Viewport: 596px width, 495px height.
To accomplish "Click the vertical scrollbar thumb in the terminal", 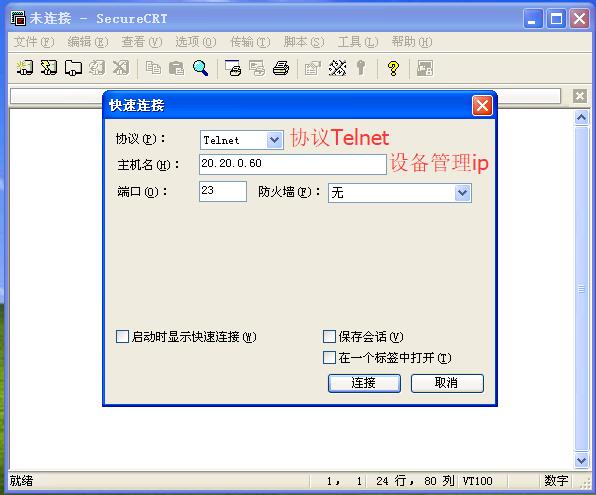I will coord(581,289).
